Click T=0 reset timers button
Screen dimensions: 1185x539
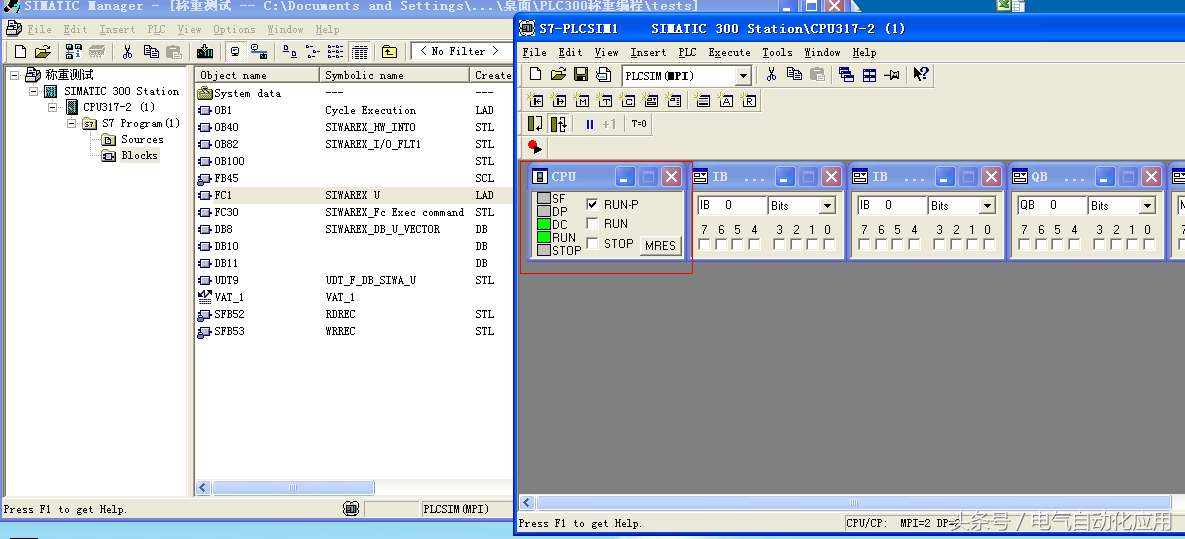(x=639, y=123)
